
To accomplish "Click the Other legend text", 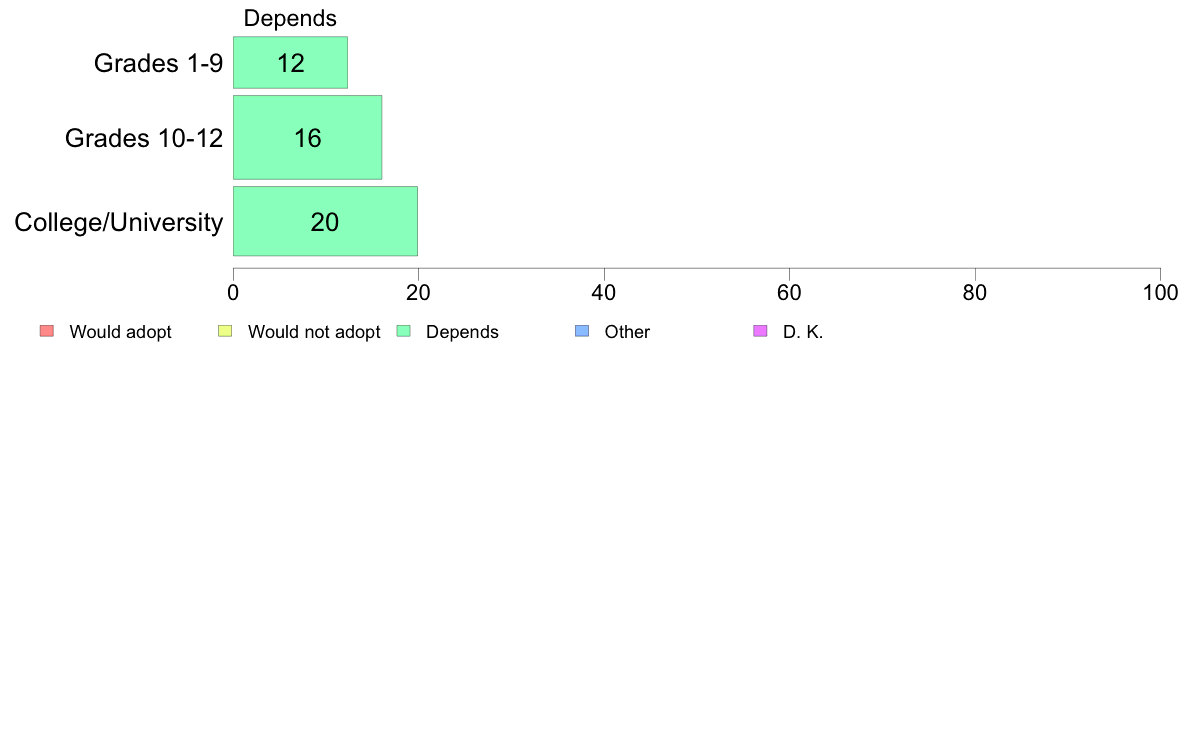I will 627,332.
